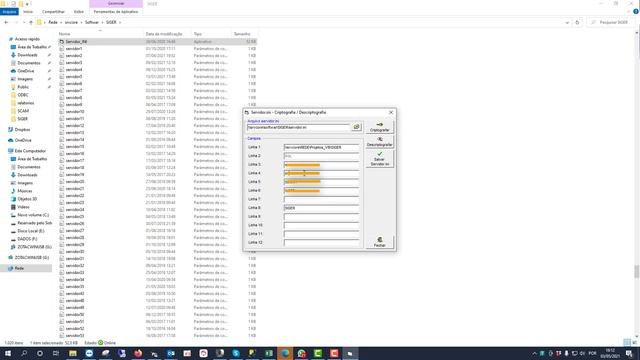The height and width of the screenshot is (360, 640).
Task: Close the Criptografa / Descriptografa dialog
Action: [x=391, y=112]
